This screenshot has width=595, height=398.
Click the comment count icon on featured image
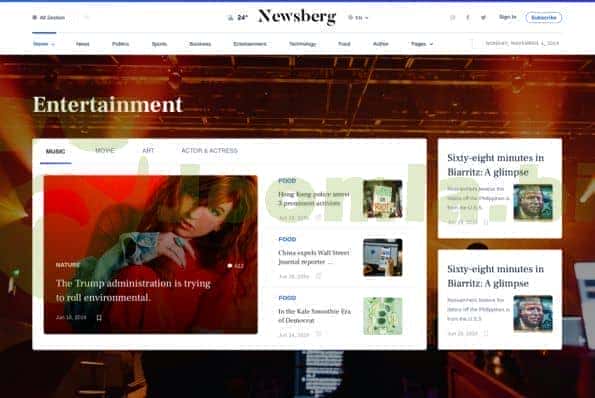click(x=230, y=266)
